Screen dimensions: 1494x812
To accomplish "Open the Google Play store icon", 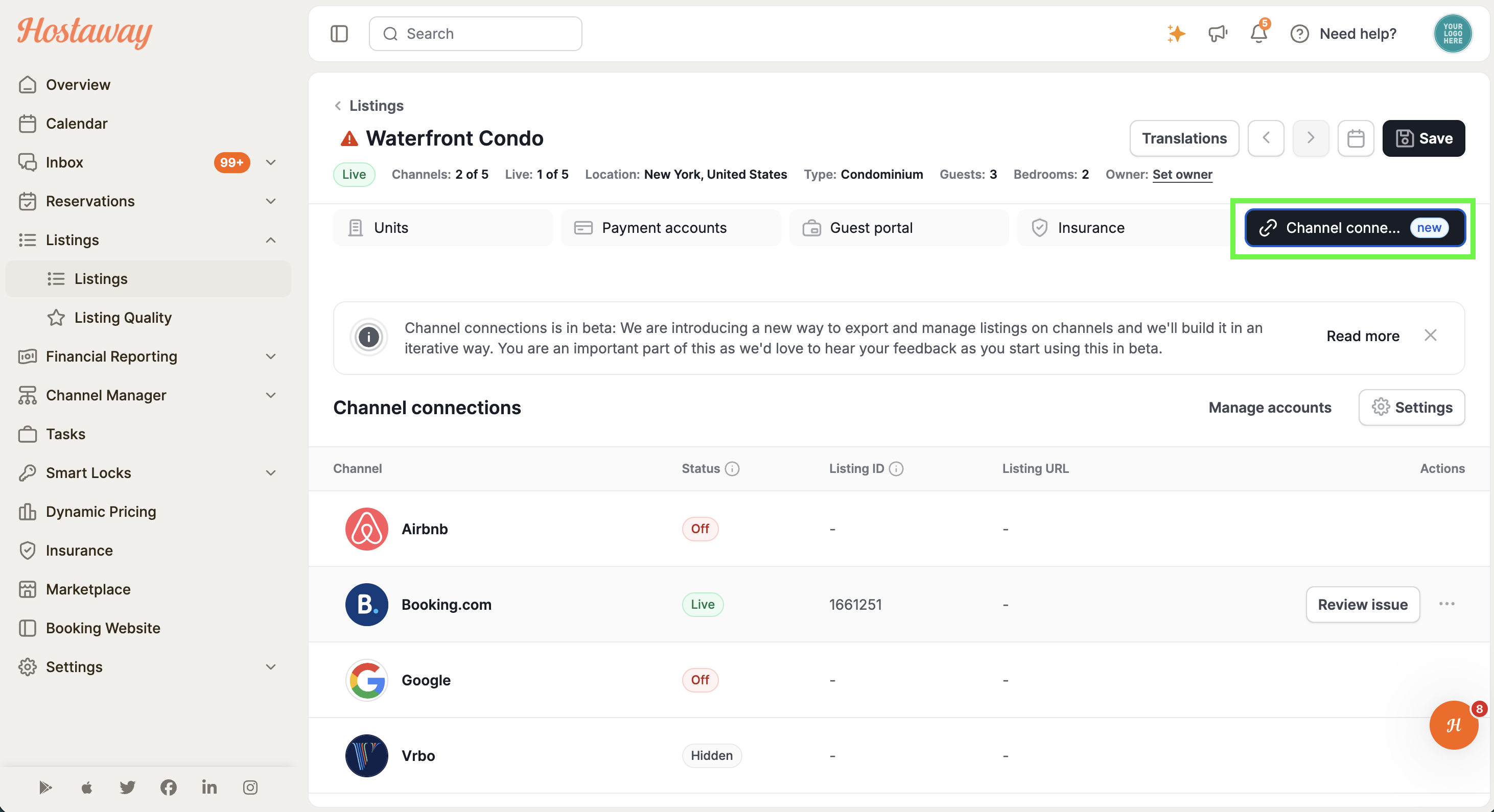I will click(46, 787).
